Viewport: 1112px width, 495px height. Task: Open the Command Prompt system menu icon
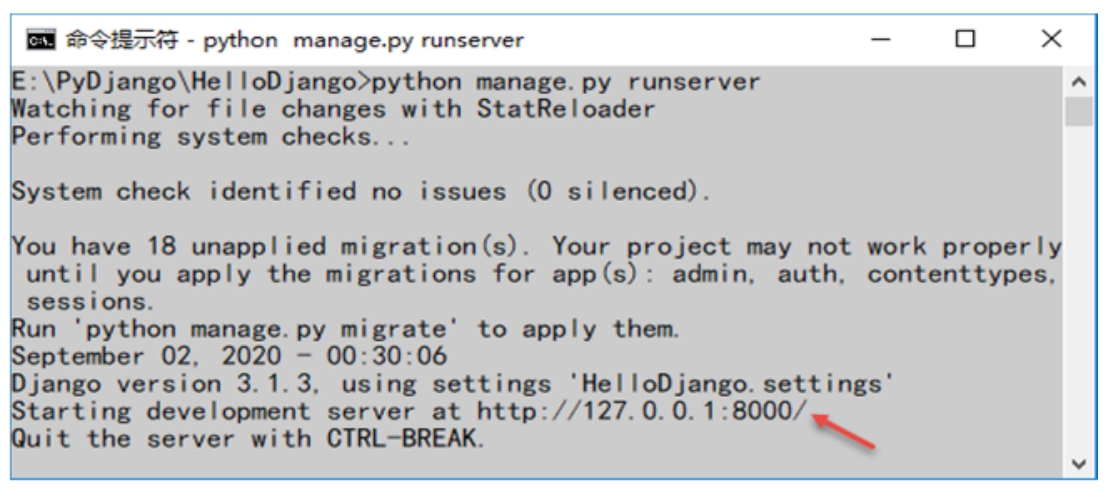pyautogui.click(x=40, y=39)
